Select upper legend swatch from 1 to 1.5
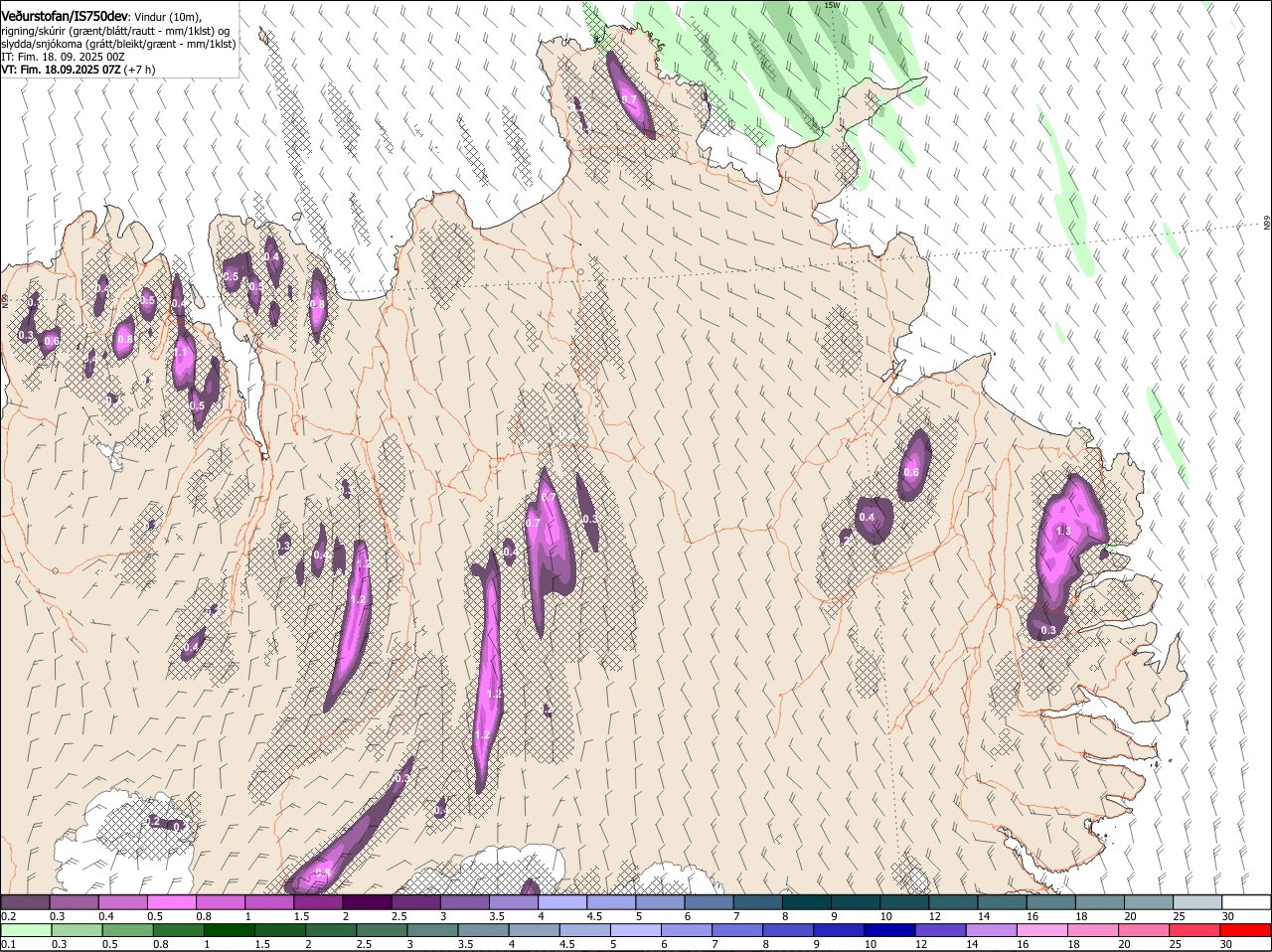The image size is (1272, 952). coord(269,902)
